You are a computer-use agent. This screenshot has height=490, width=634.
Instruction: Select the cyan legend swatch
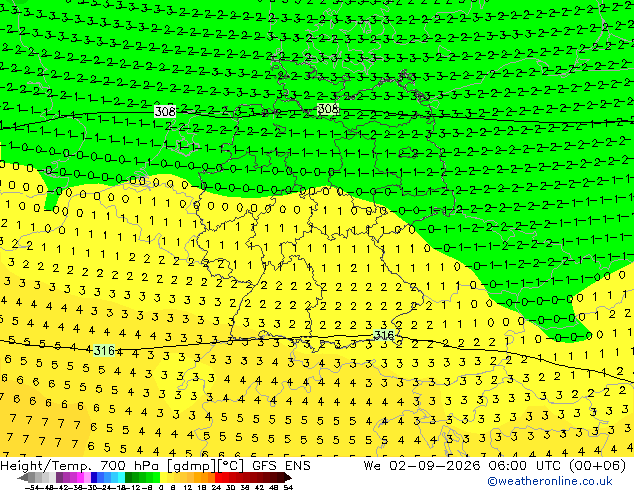(122, 477)
